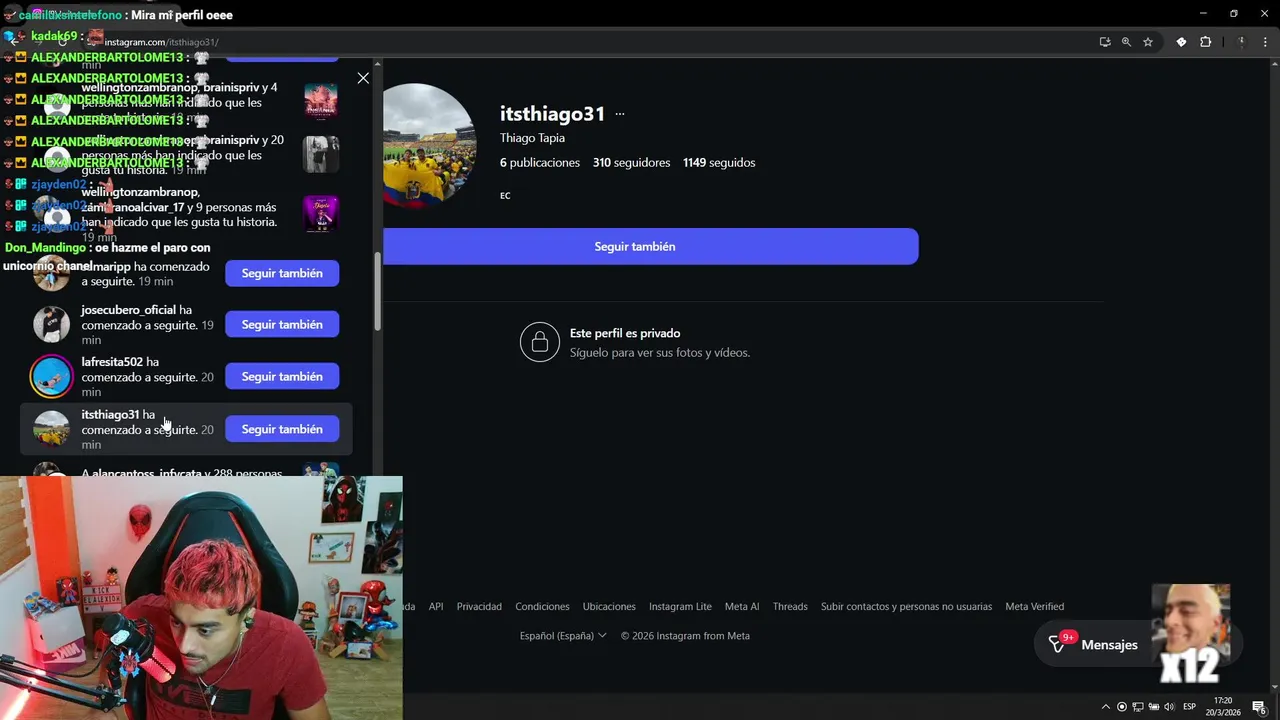The height and width of the screenshot is (720, 1280).
Task: Open Subir contactos y personas no usuarias link
Action: (x=906, y=607)
